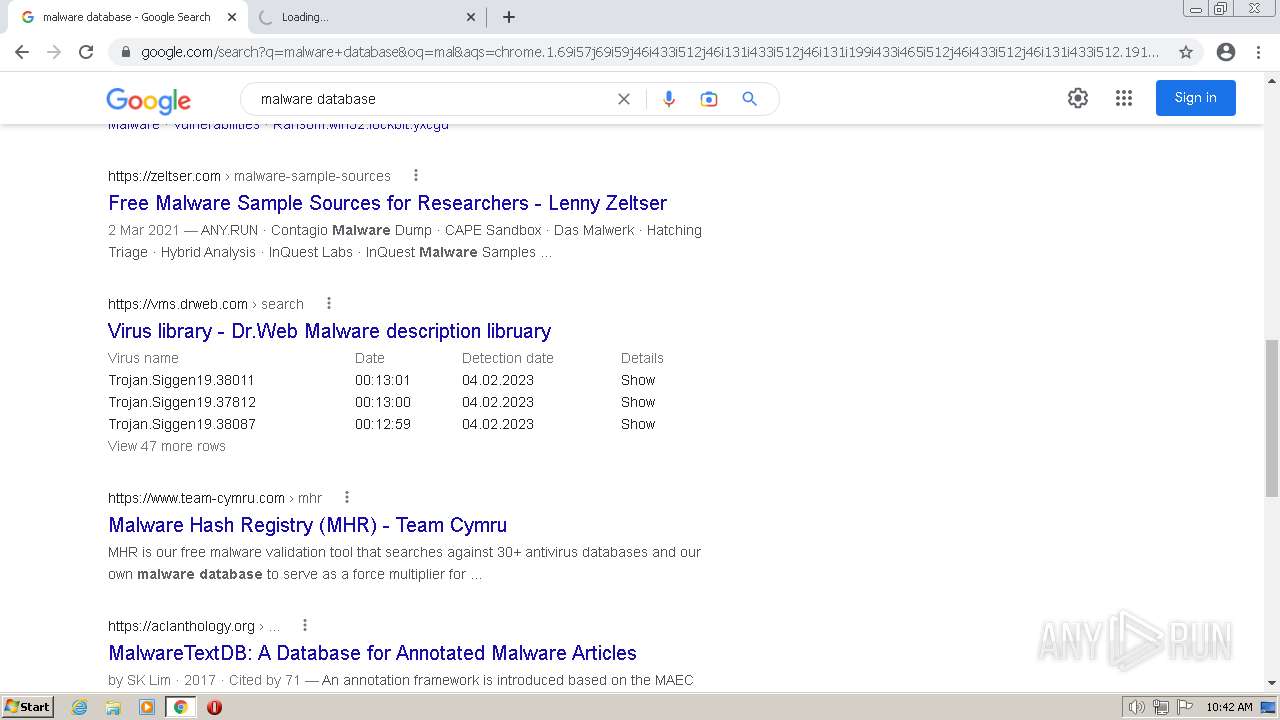The width and height of the screenshot is (1280, 720).
Task: Open Google quick settings gear
Action: (x=1078, y=98)
